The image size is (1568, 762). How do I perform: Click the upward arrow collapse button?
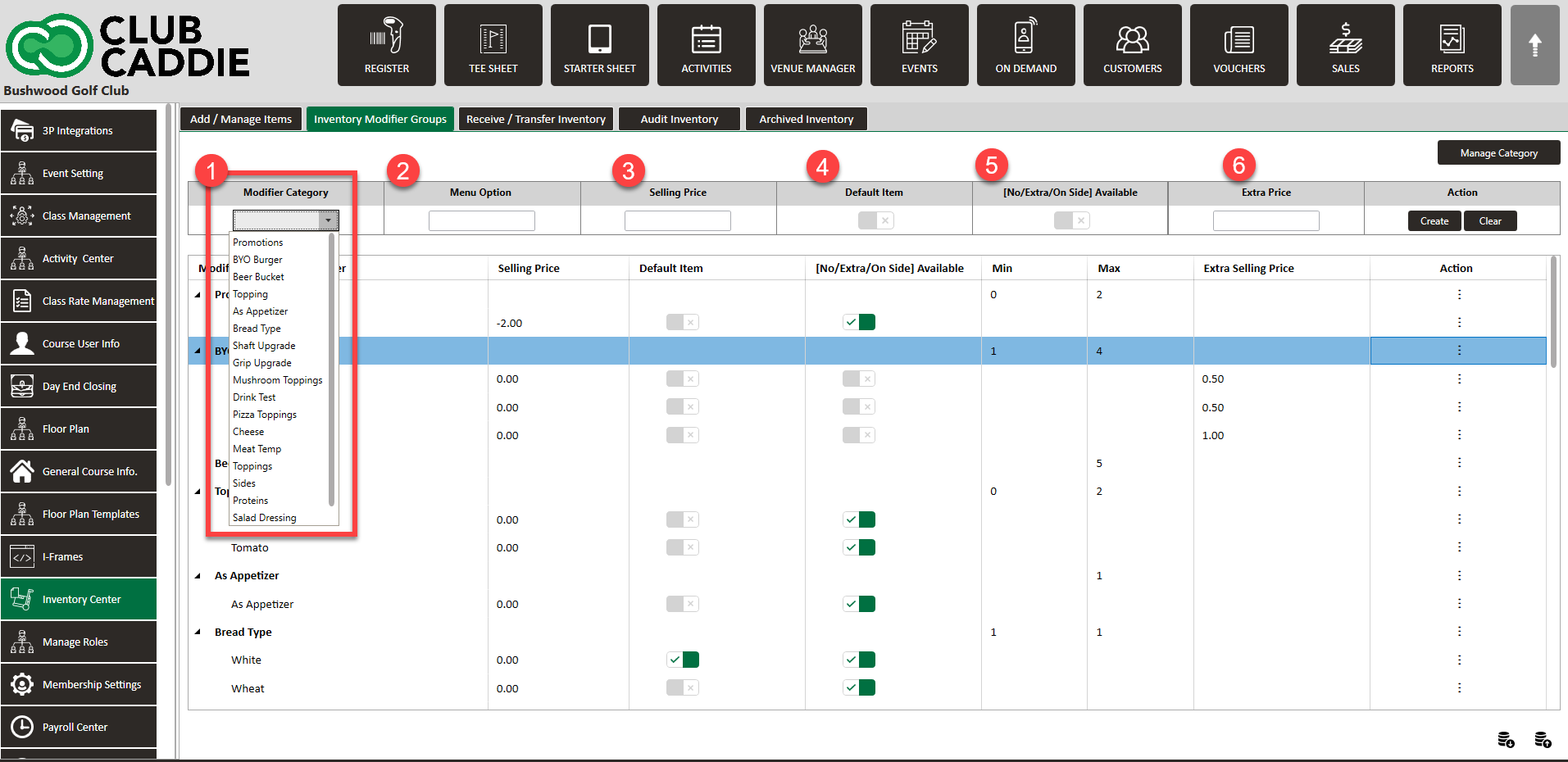pyautogui.click(x=1534, y=45)
